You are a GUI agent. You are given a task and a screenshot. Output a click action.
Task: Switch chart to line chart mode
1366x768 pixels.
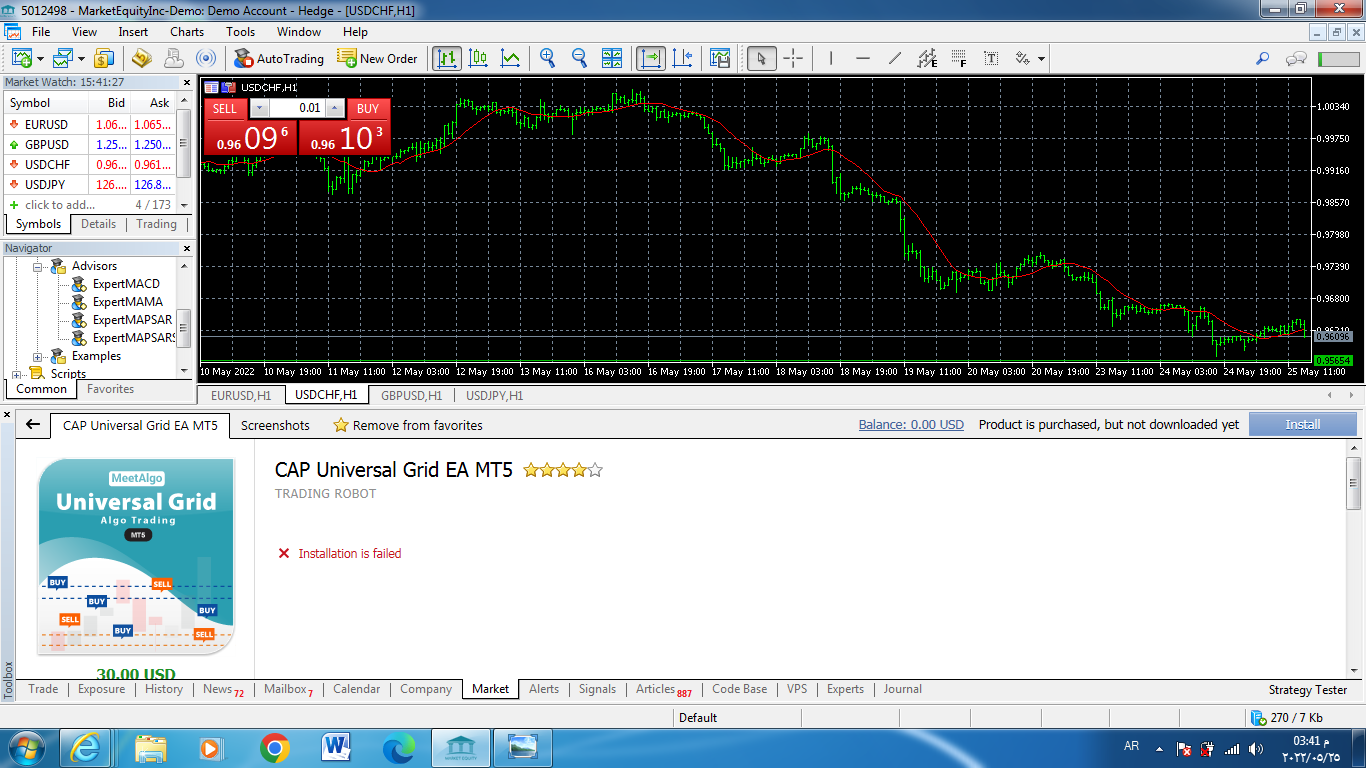tap(510, 58)
